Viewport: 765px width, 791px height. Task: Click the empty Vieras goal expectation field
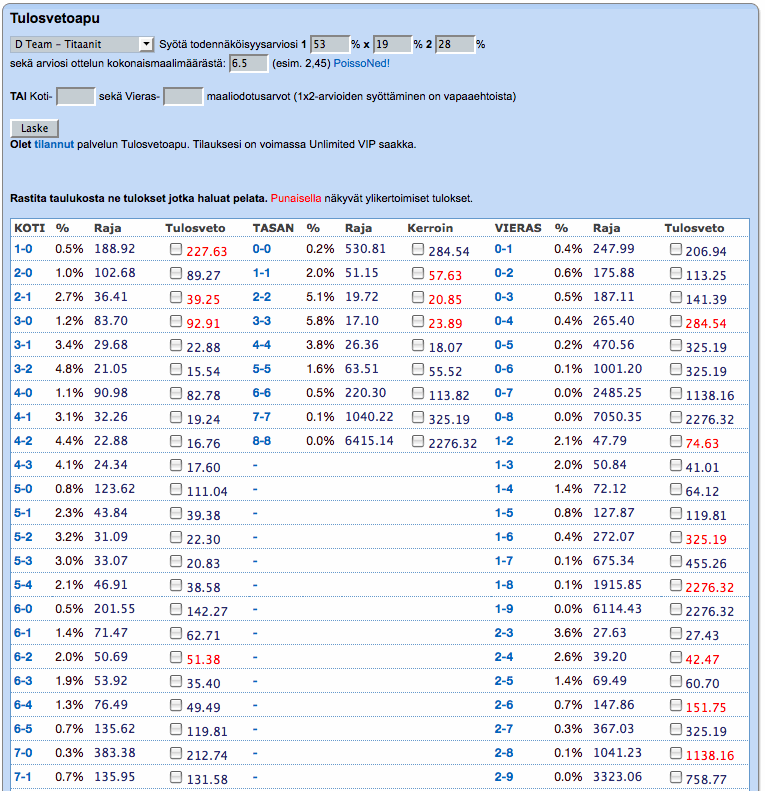[x=184, y=96]
